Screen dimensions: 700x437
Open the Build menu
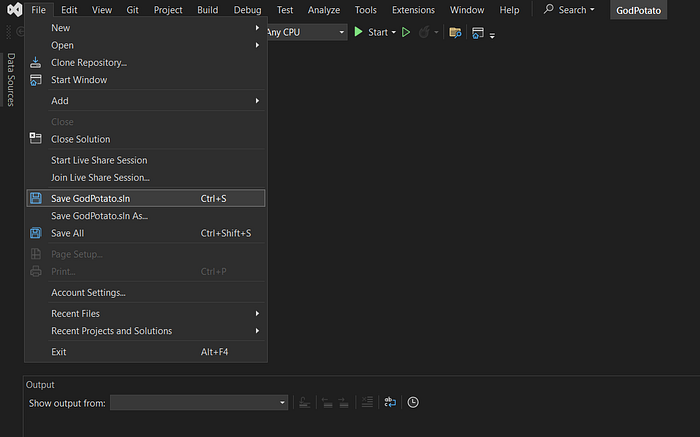click(x=208, y=9)
